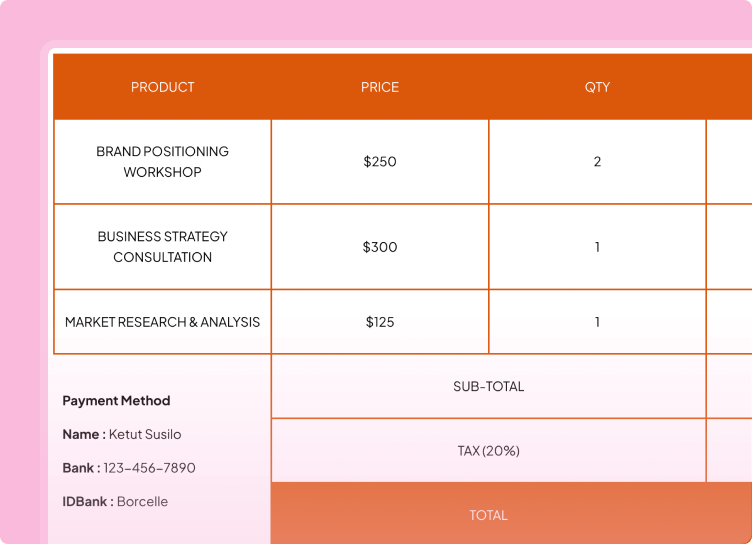Screen dimensions: 752x544
Task: Click the $250 price cell
Action: [x=380, y=162]
